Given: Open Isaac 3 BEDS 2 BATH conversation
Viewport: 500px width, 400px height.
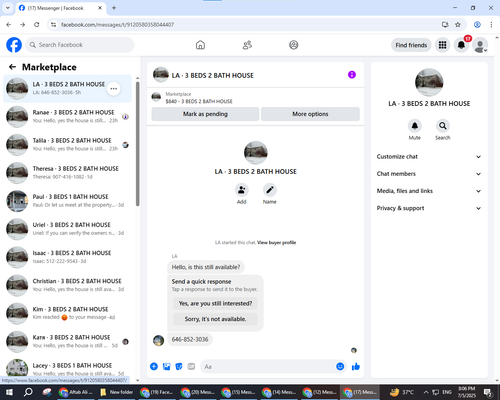Looking at the screenshot, I should [68, 257].
